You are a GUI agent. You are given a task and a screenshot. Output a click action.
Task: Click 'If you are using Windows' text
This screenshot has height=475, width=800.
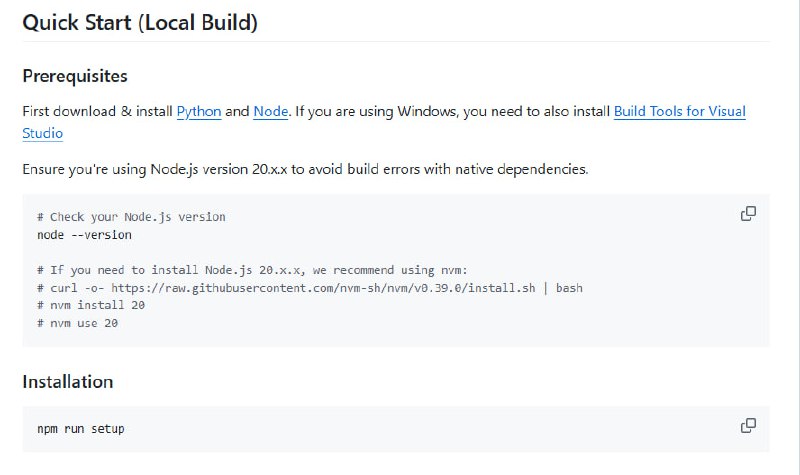(375, 111)
